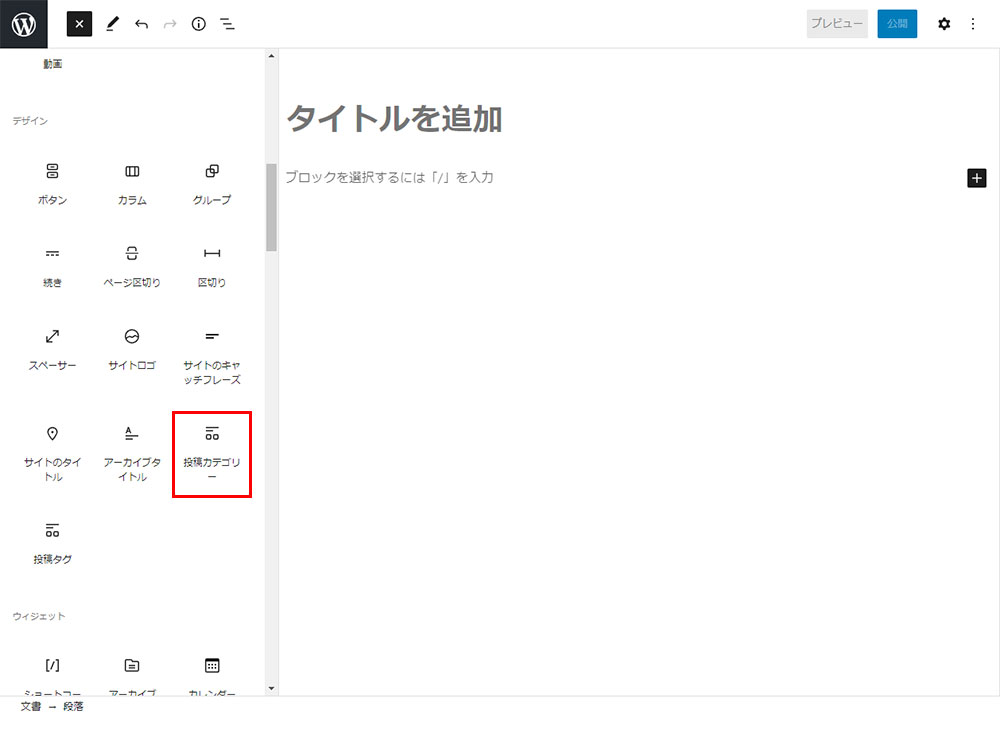Insert the 投稿カテゴリー block
This screenshot has height=741, width=1000.
click(212, 453)
